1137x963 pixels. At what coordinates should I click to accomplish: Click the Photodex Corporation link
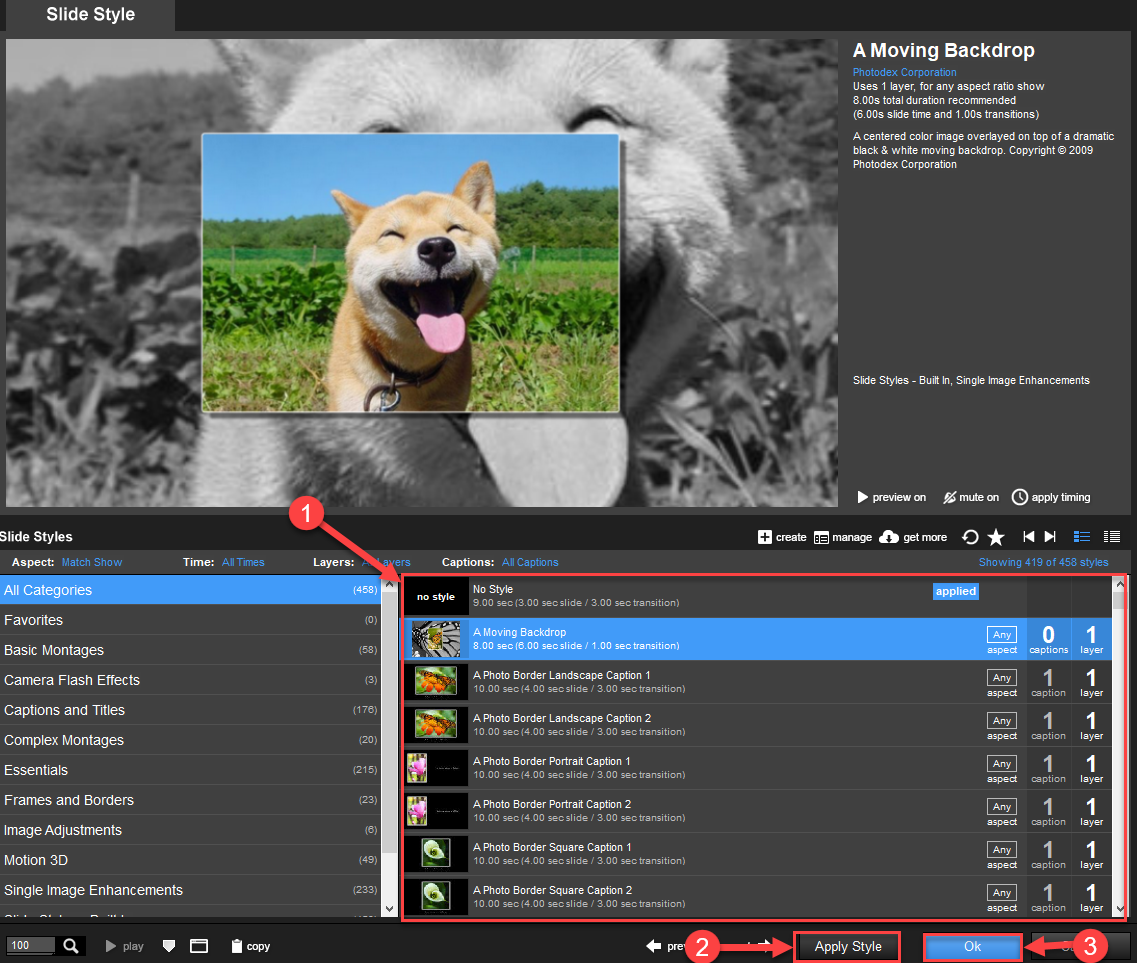(x=904, y=72)
